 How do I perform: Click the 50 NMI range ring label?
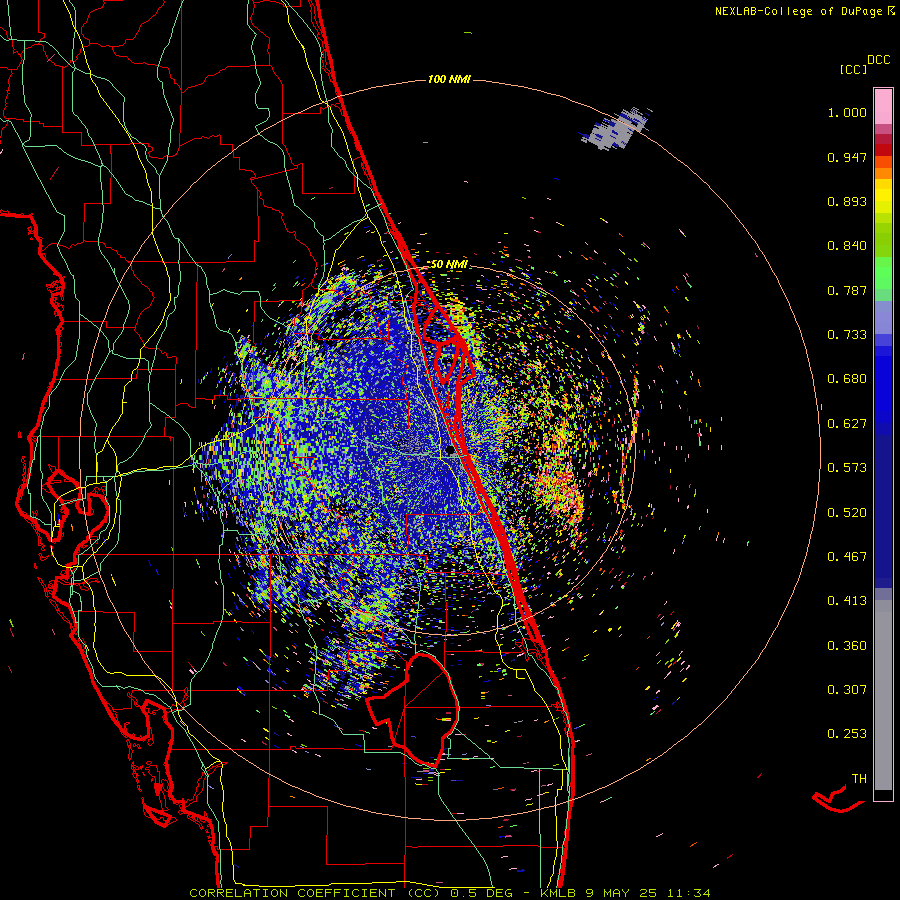pyautogui.click(x=449, y=265)
